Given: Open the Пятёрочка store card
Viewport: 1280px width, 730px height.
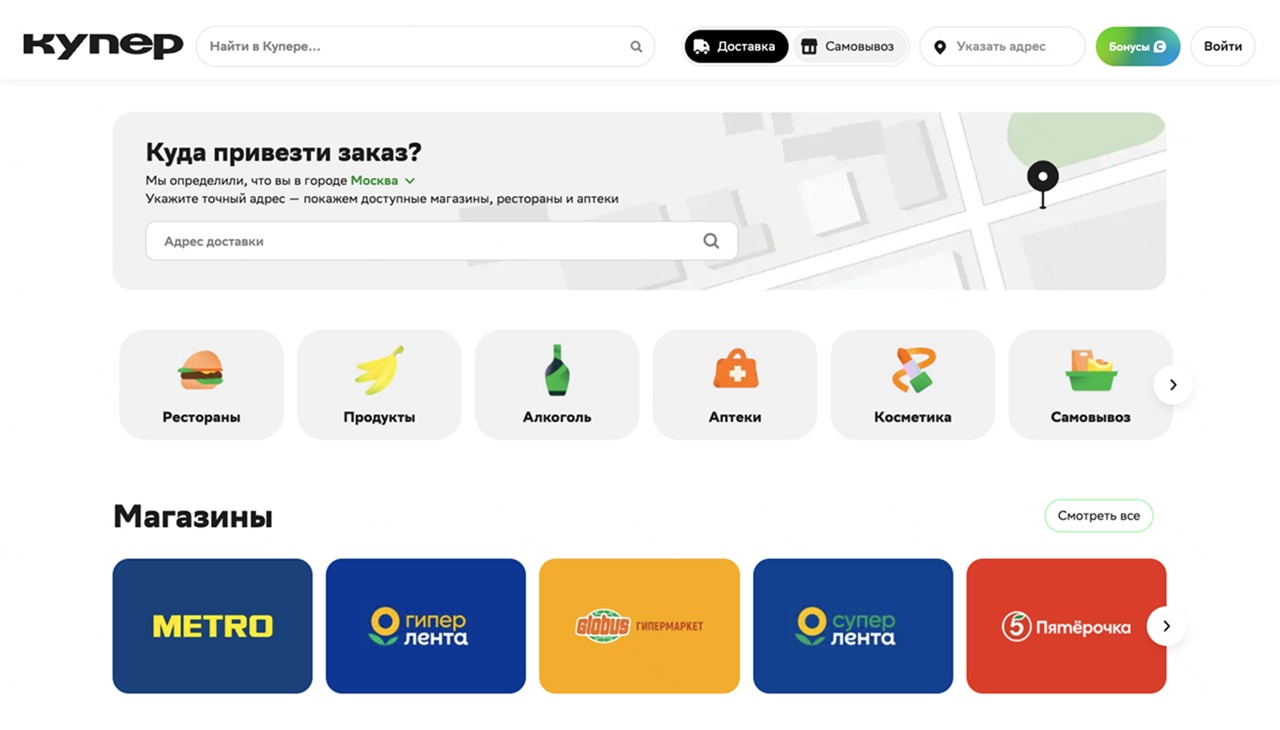Looking at the screenshot, I should pyautogui.click(x=1066, y=626).
